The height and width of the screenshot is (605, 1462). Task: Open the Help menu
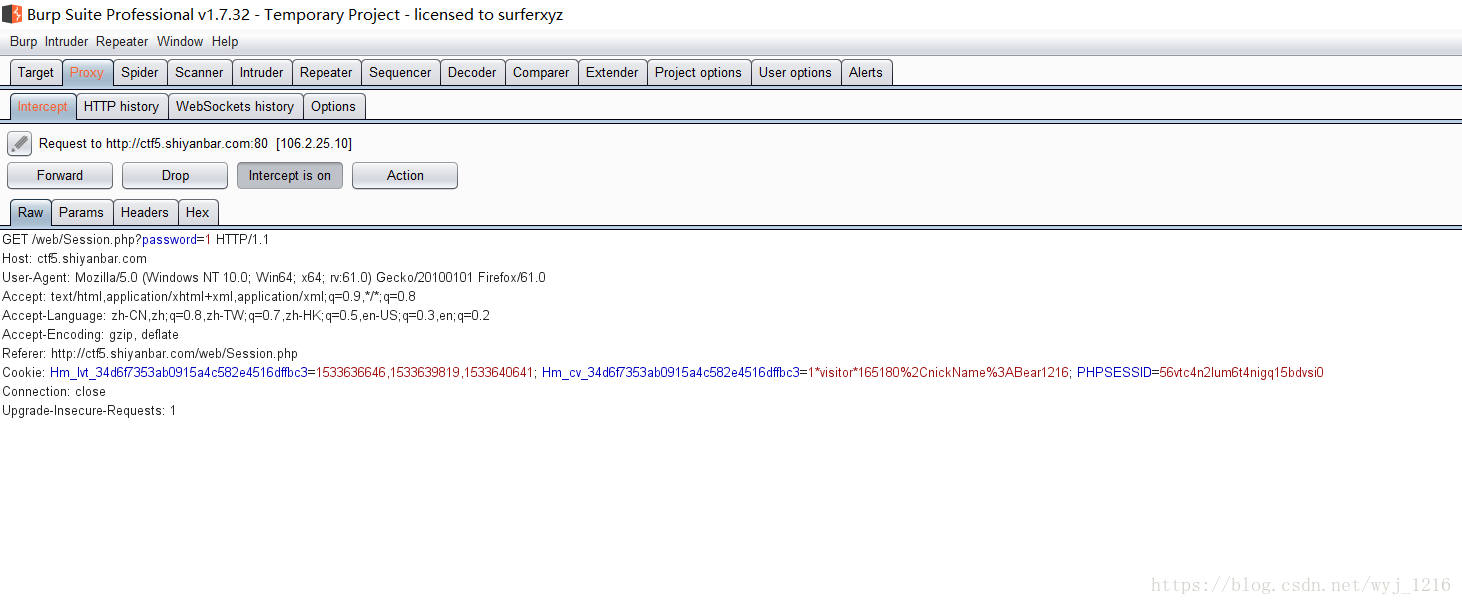pos(225,41)
